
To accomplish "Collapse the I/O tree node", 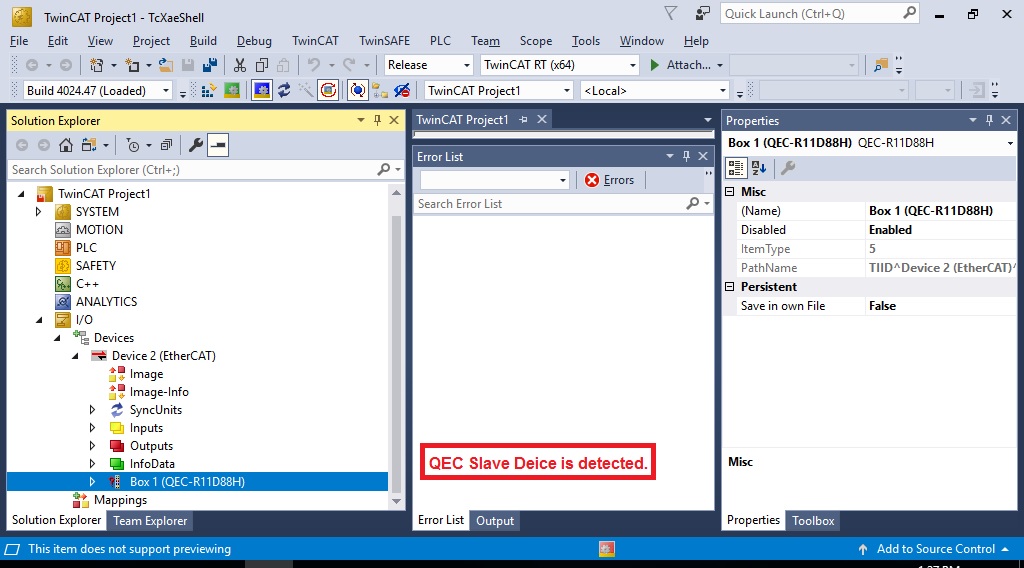I will point(39,320).
